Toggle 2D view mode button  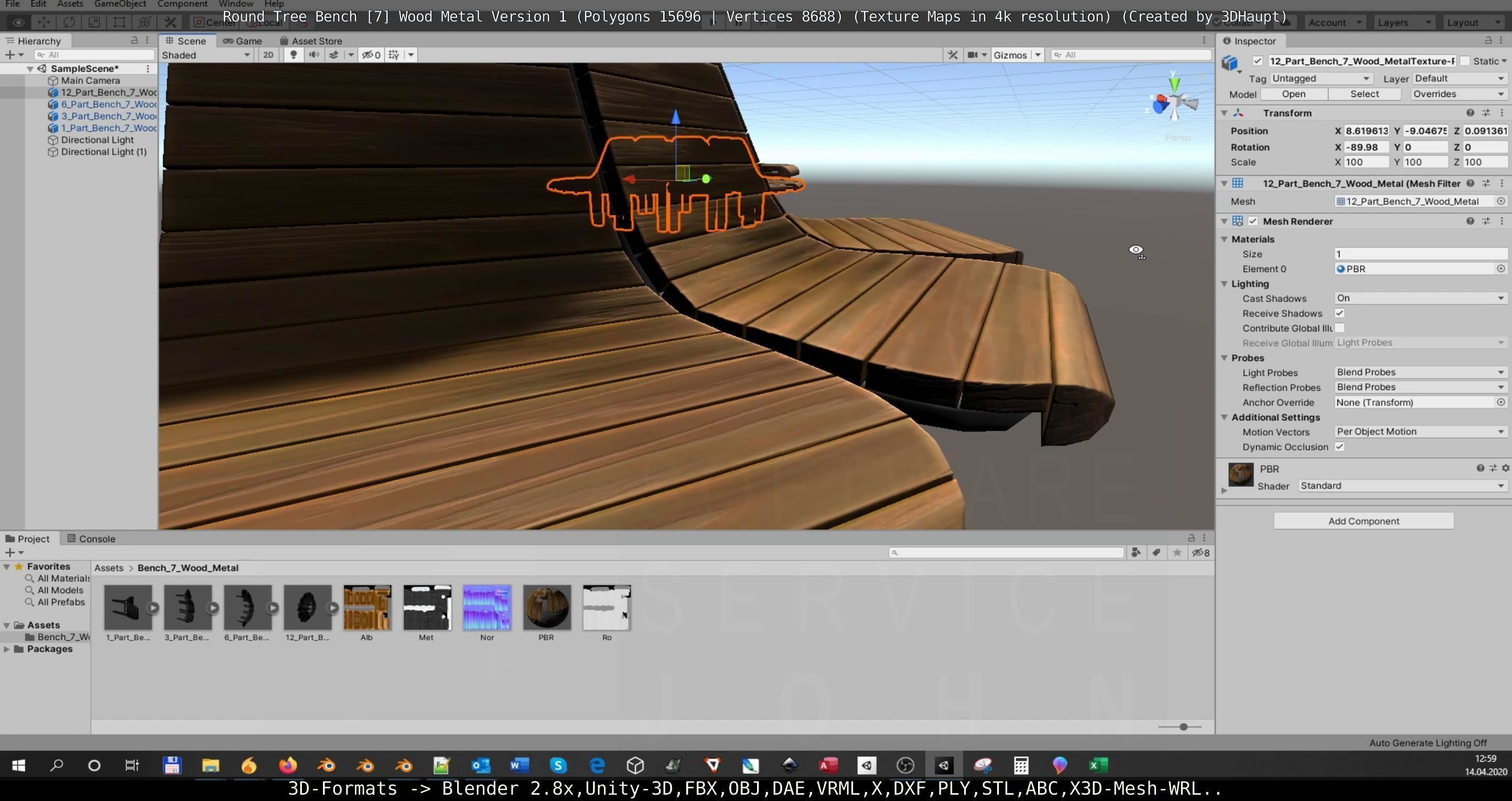pos(268,55)
